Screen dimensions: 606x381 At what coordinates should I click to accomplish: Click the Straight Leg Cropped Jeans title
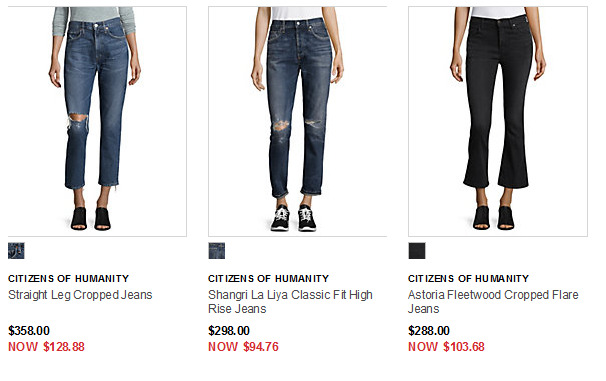[x=80, y=295]
